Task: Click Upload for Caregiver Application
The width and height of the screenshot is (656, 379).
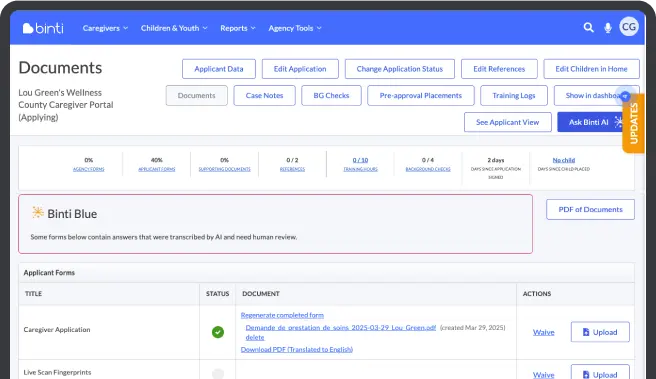Action: (x=600, y=332)
